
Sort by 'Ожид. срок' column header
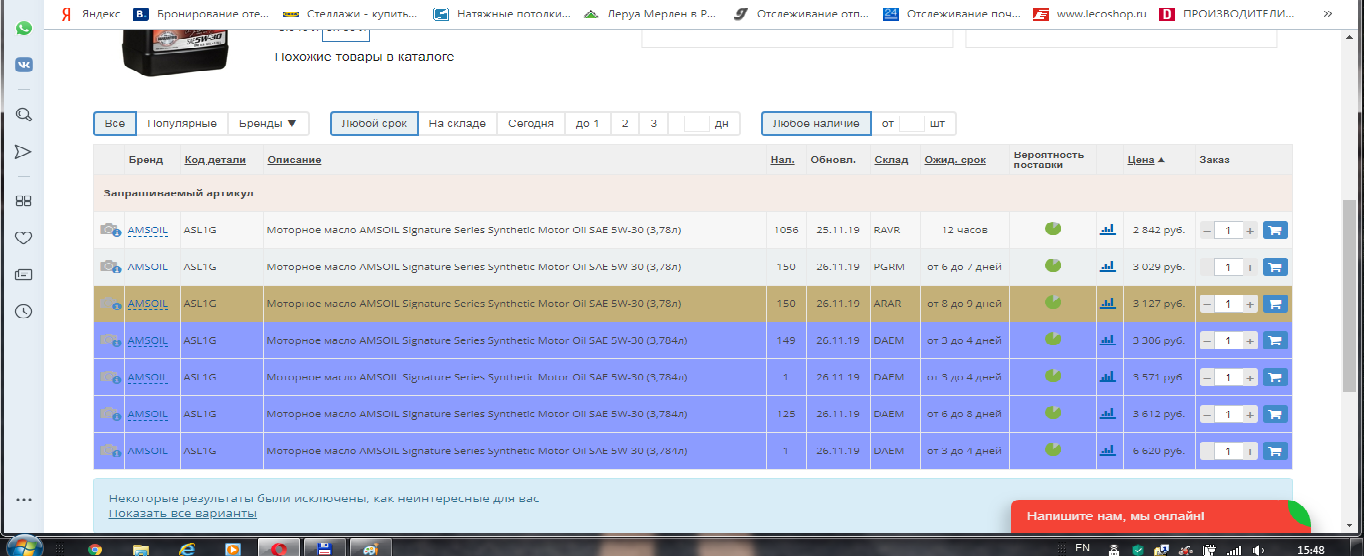pos(955,160)
